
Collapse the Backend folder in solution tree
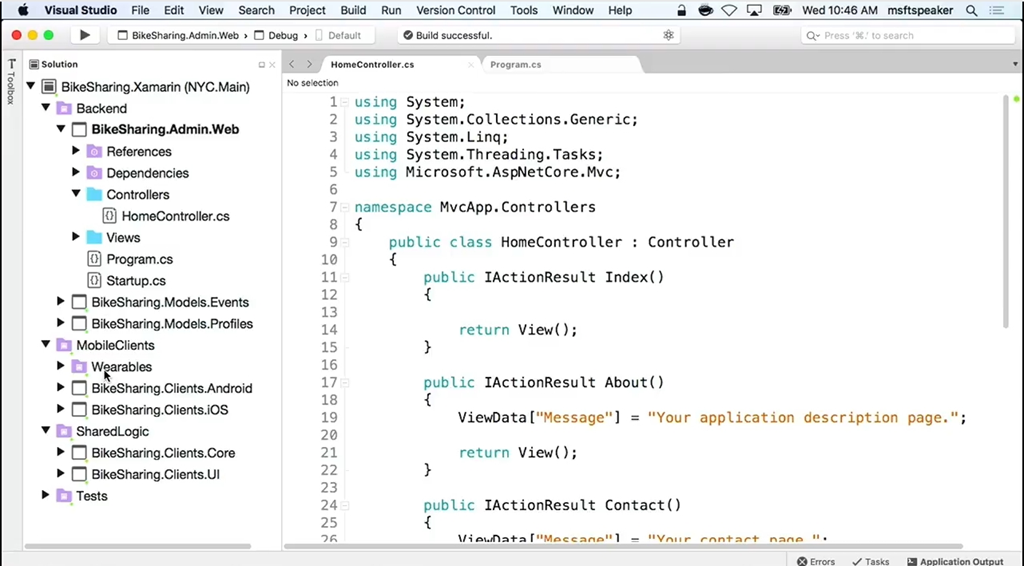[x=46, y=108]
